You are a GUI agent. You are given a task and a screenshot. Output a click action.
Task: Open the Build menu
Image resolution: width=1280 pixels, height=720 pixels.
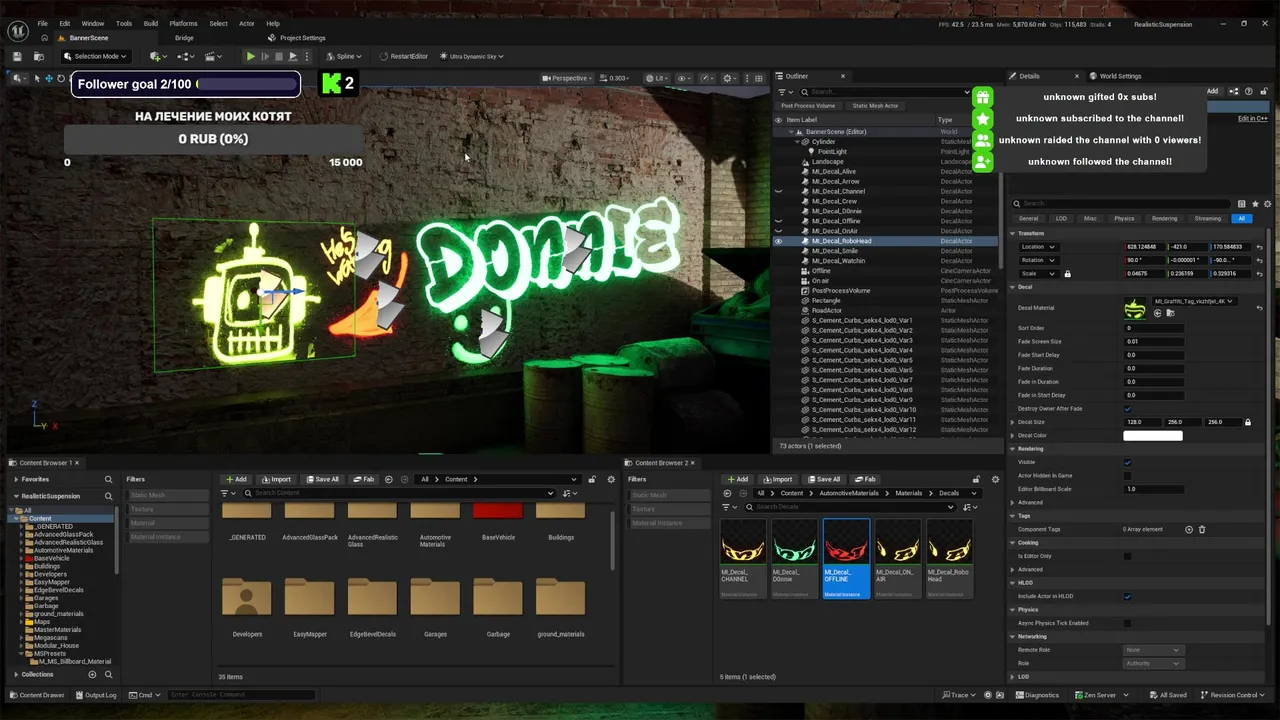[150, 23]
